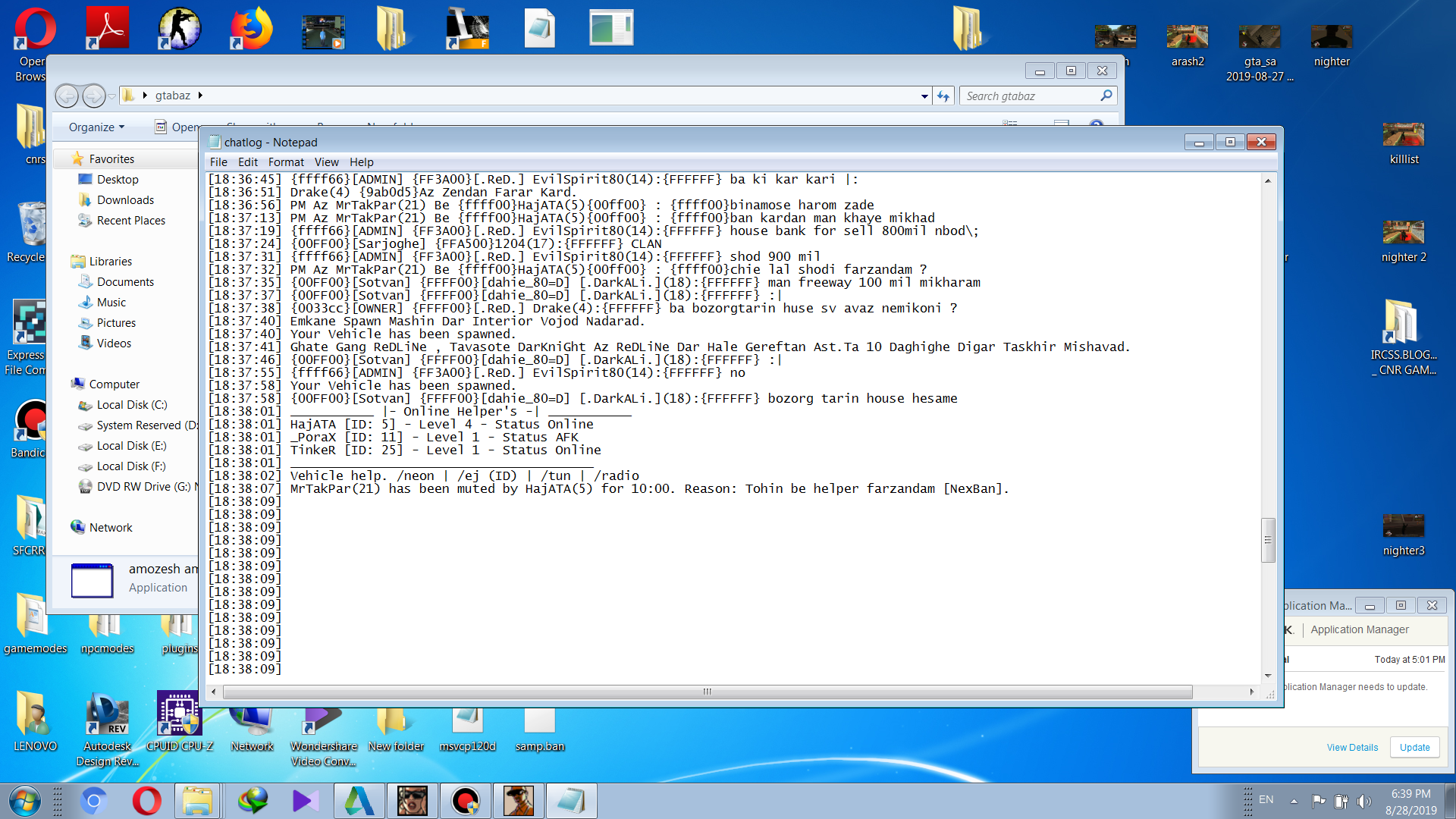
Task: Select the arash2 desktop thumbnail
Action: point(1188,45)
